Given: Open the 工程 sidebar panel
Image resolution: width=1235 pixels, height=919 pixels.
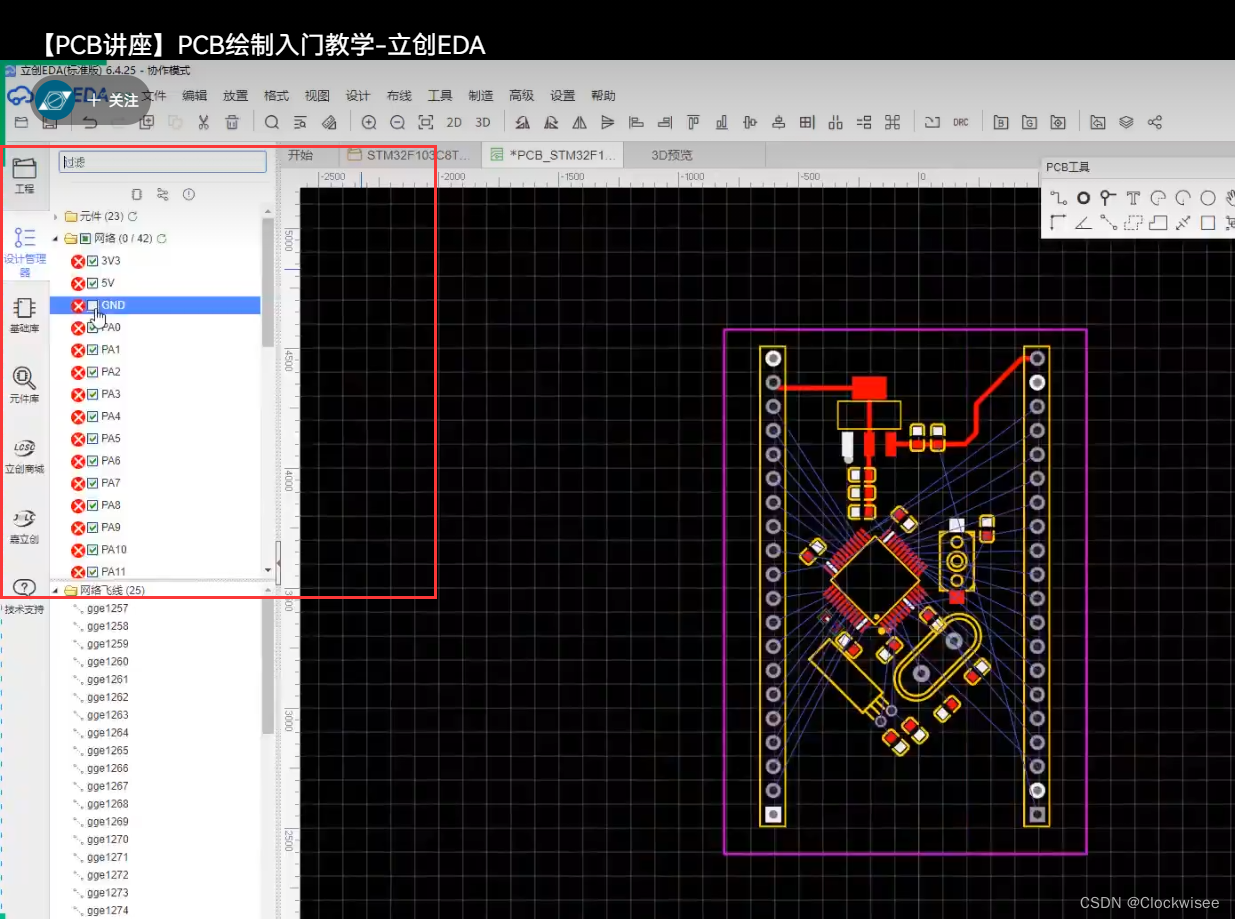Looking at the screenshot, I should (25, 175).
